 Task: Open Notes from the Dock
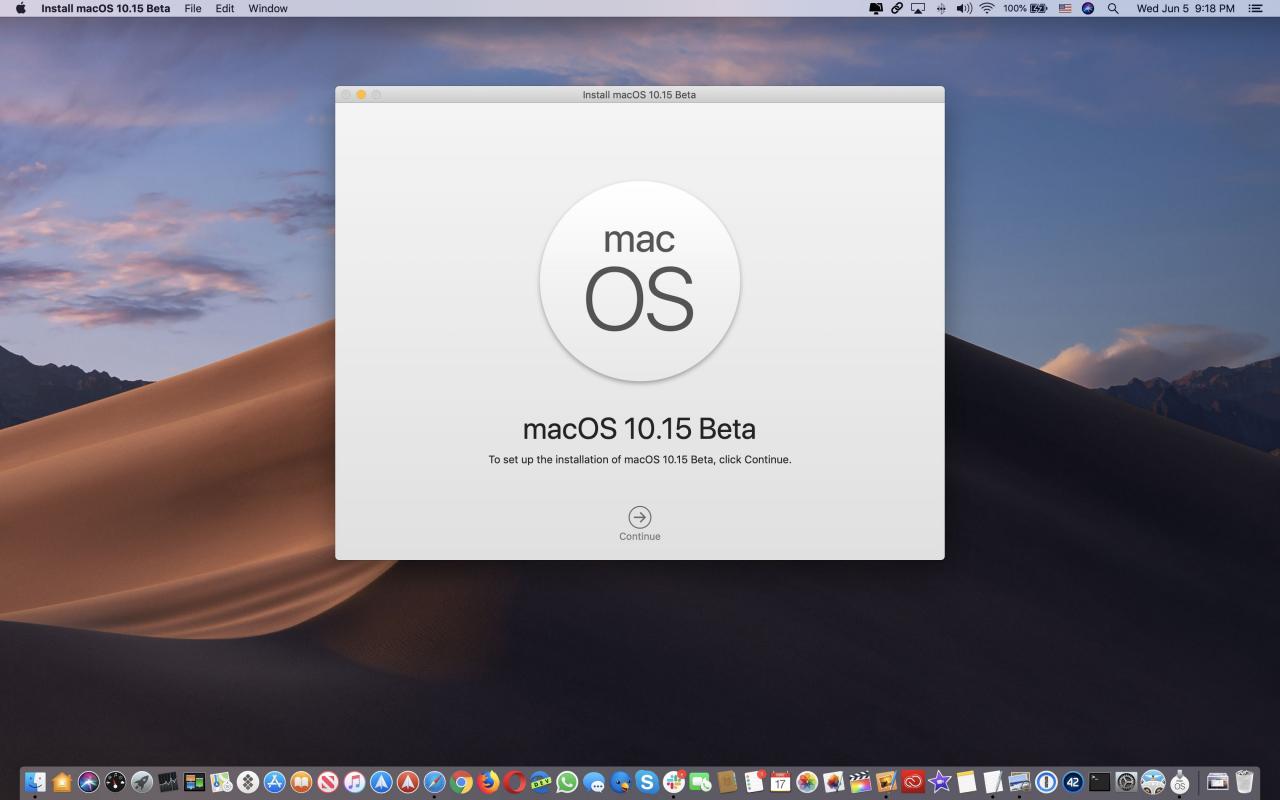(966, 782)
